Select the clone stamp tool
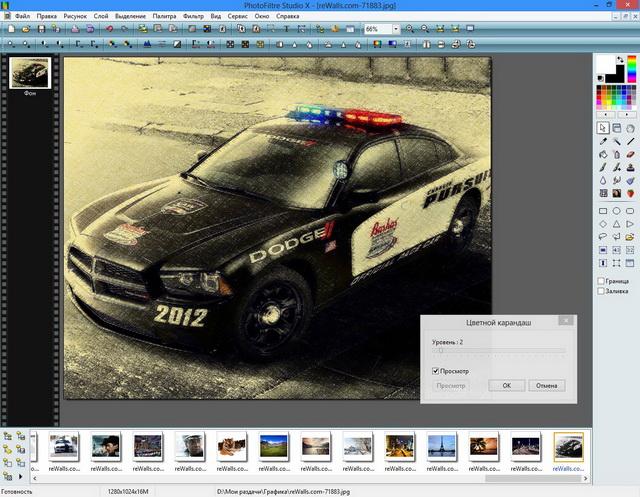This screenshot has height=497, width=640. [631, 167]
